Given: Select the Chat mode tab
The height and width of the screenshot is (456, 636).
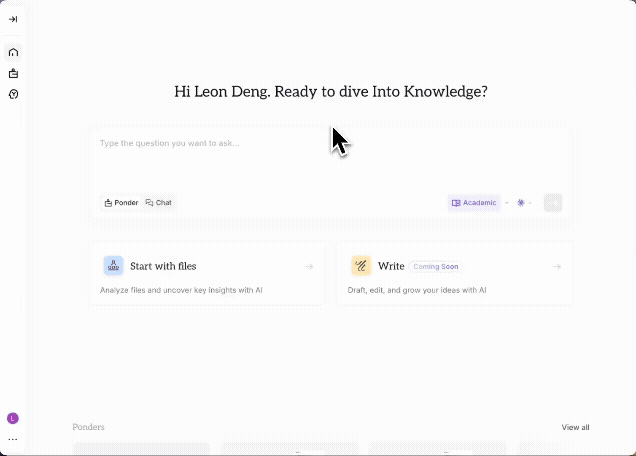Looking at the screenshot, I should pyautogui.click(x=159, y=202).
